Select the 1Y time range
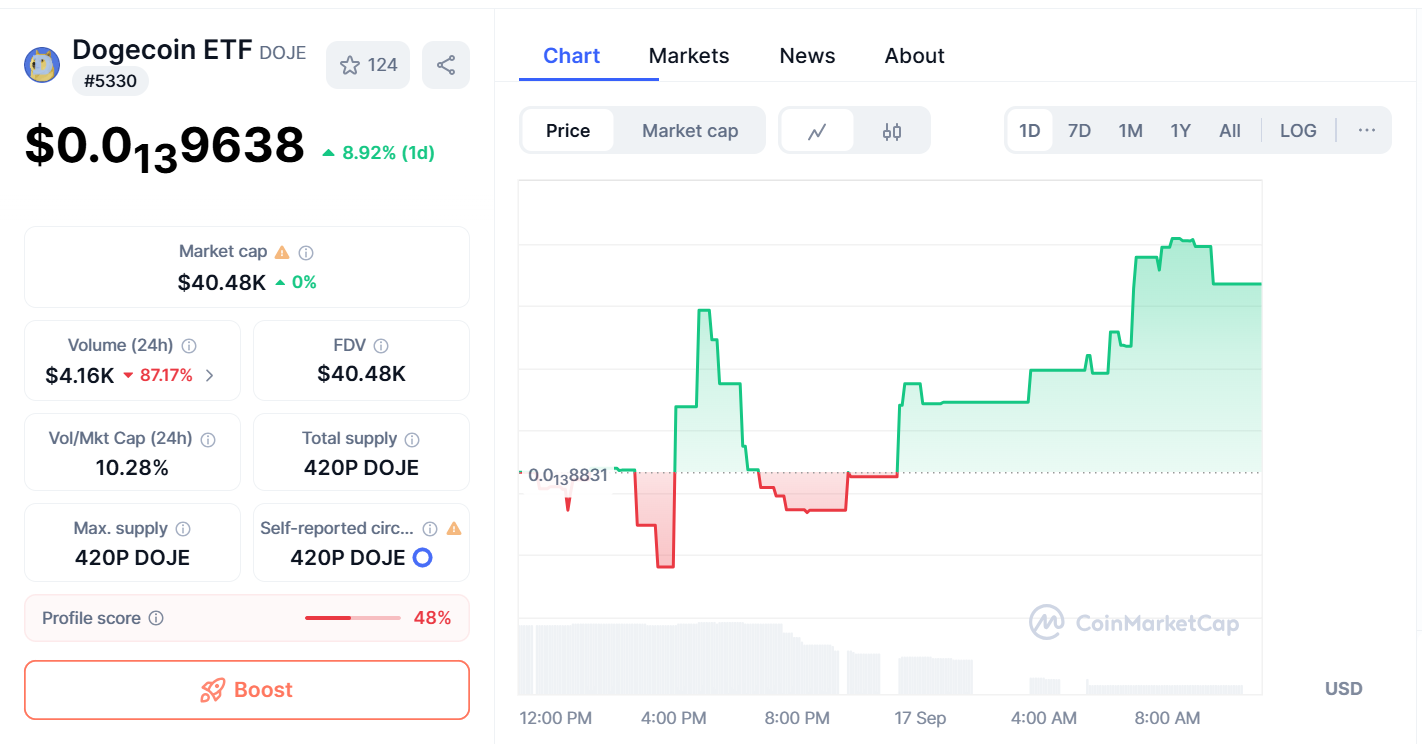The image size is (1422, 744). [1181, 131]
